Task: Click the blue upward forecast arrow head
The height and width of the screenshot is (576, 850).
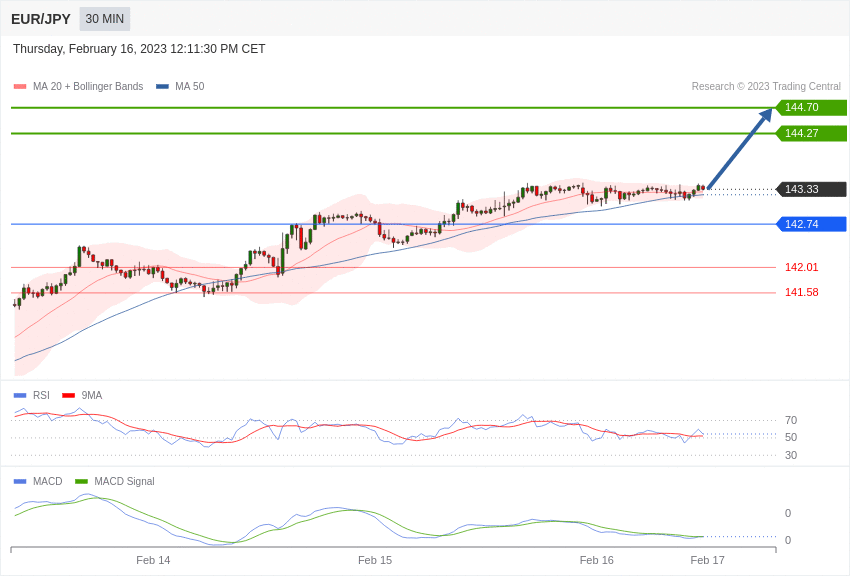Action: point(766,115)
